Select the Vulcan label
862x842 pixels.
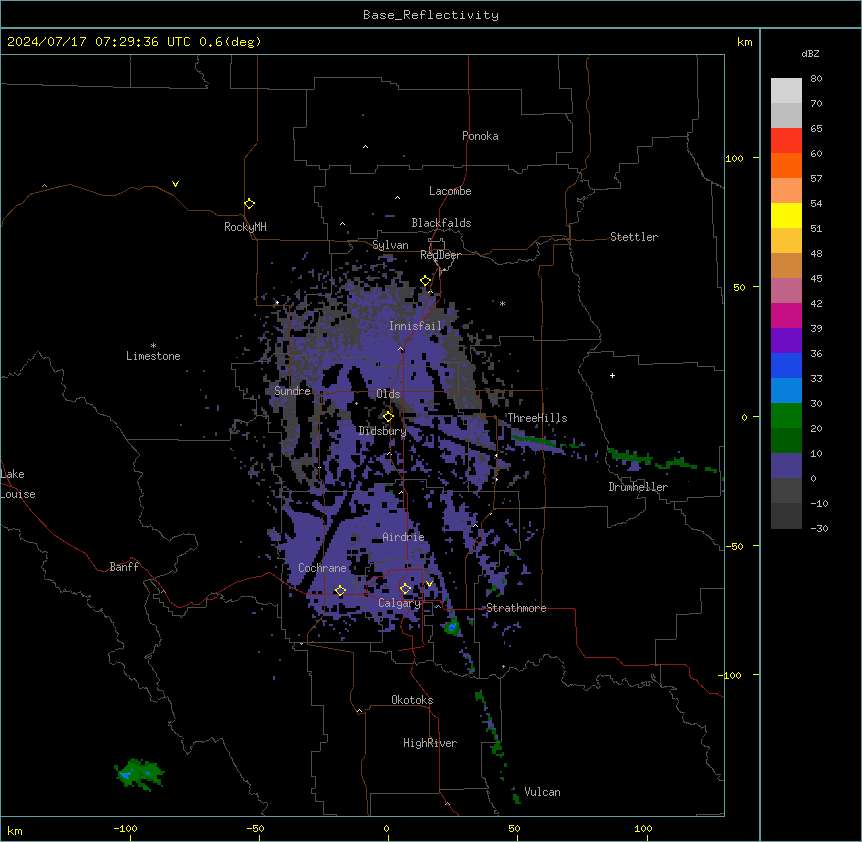point(543,792)
